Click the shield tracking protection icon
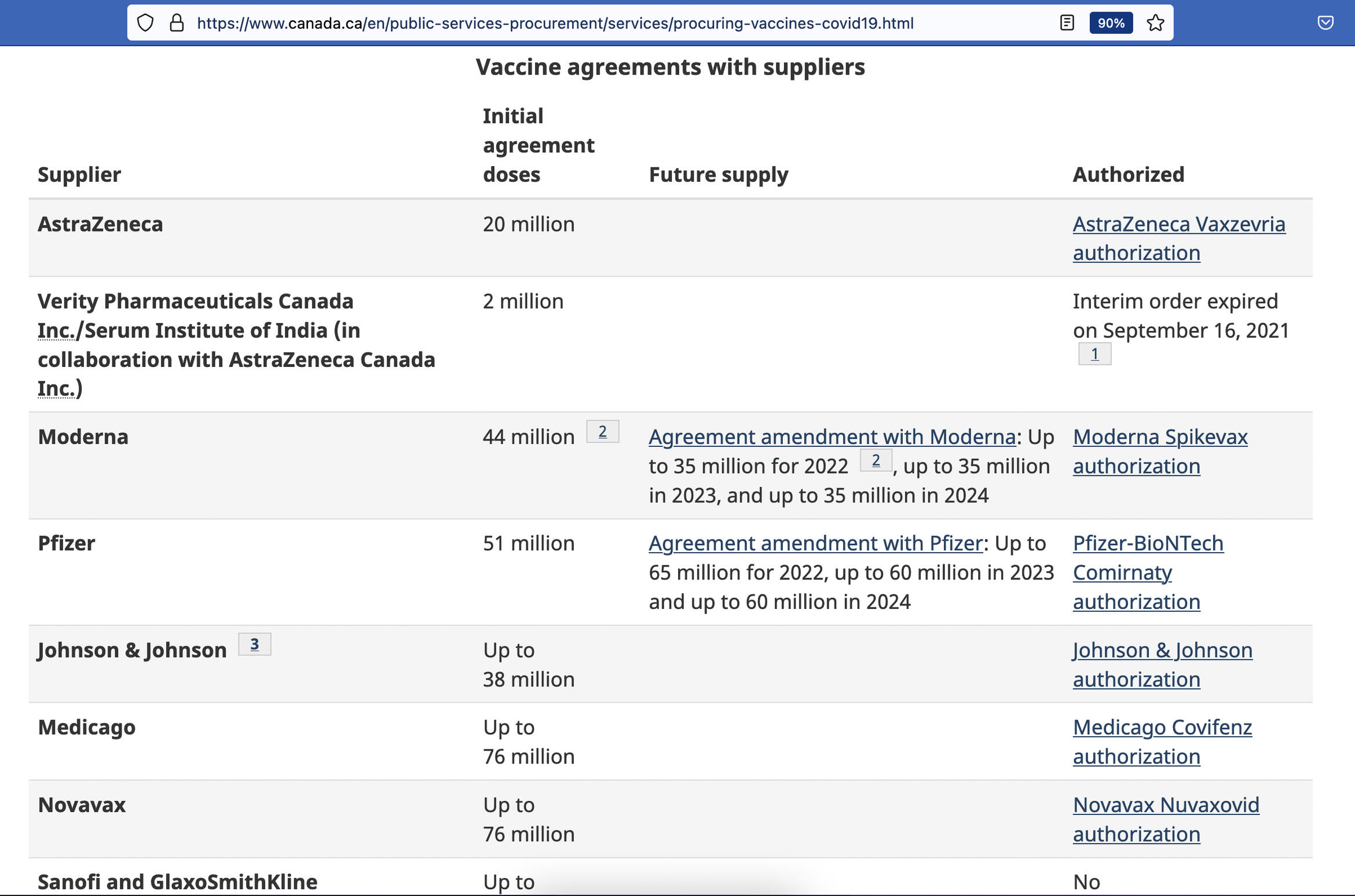1355x896 pixels. click(145, 23)
